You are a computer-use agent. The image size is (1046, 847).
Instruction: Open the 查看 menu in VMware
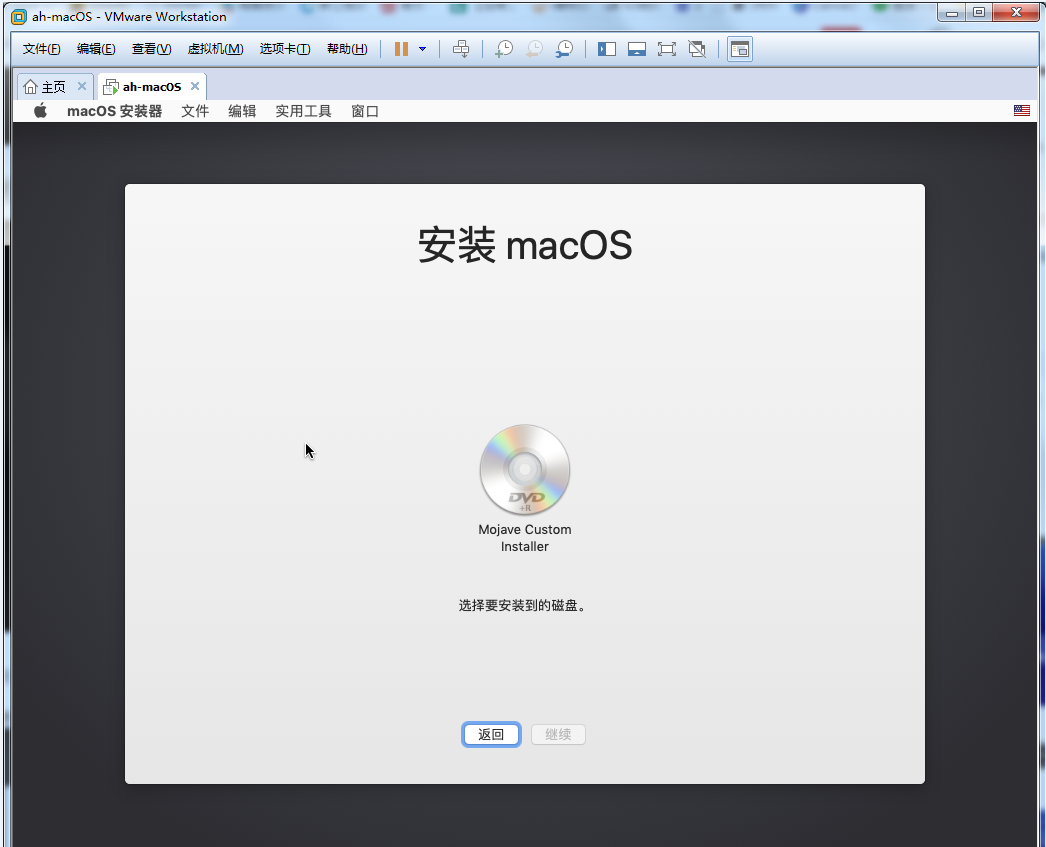coord(151,49)
